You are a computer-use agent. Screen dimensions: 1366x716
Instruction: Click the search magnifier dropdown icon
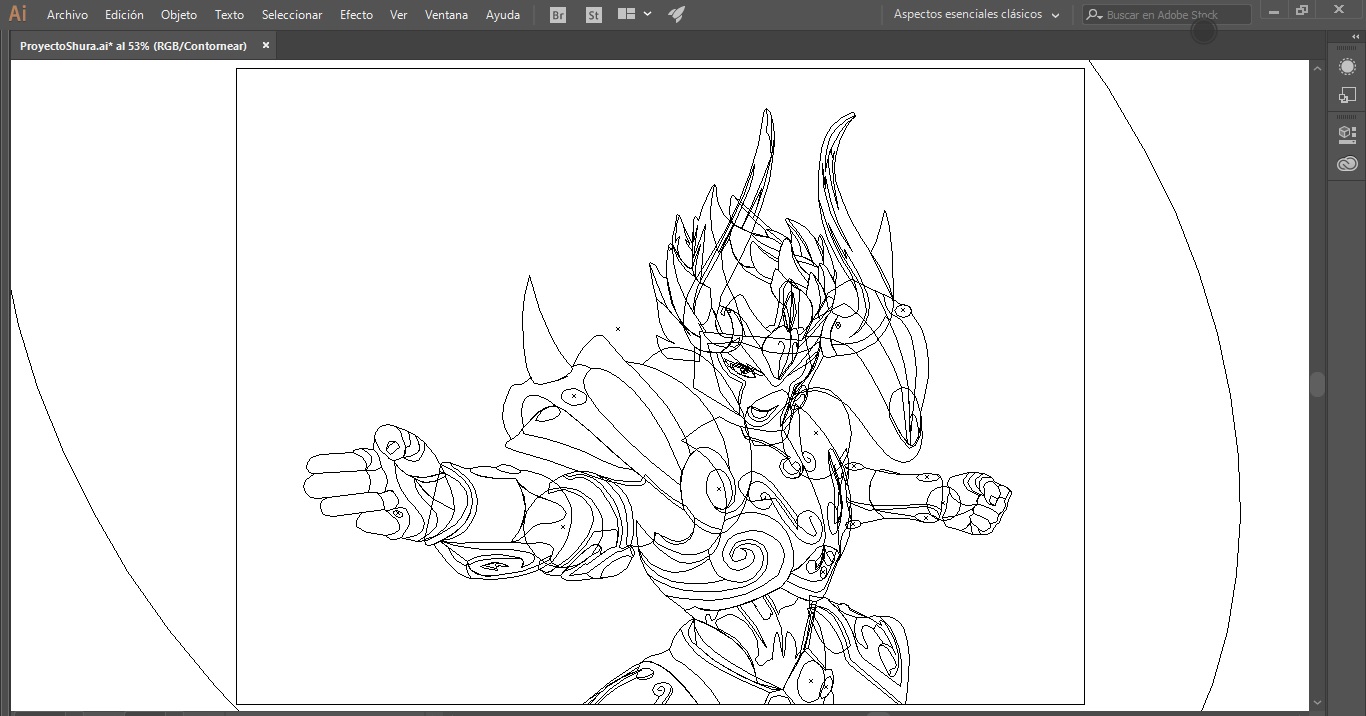[1094, 15]
